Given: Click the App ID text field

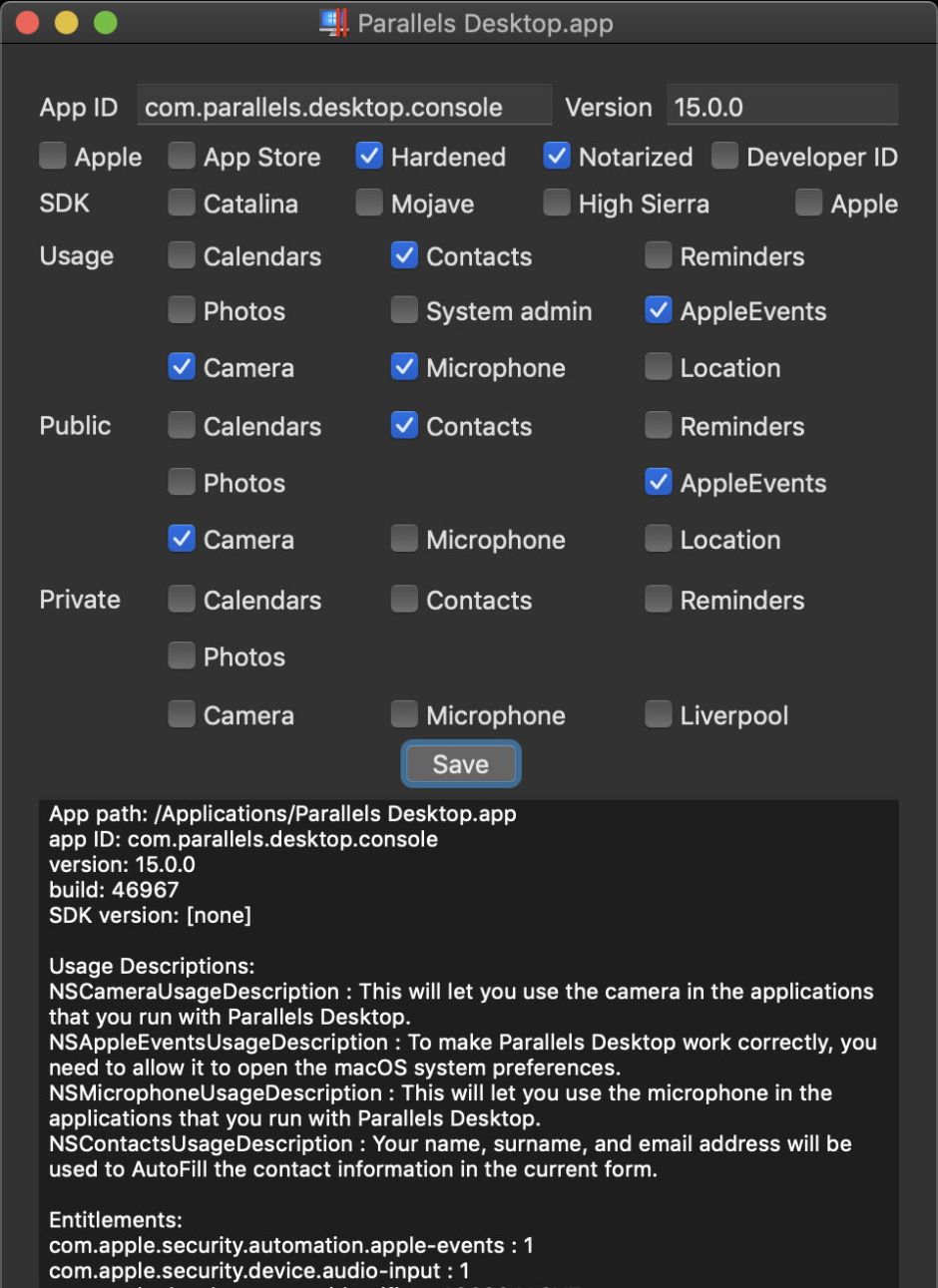Looking at the screenshot, I should coord(343,107).
